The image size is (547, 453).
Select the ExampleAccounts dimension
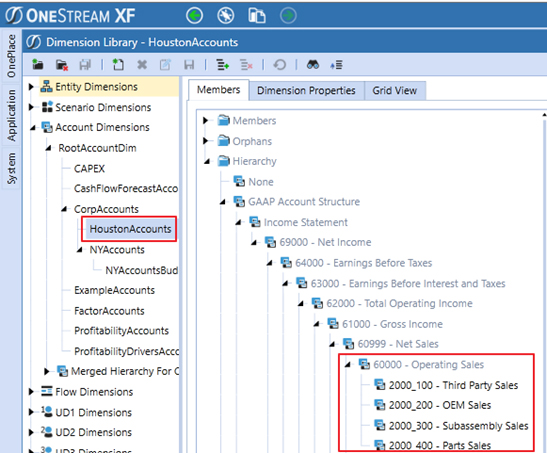pos(114,290)
